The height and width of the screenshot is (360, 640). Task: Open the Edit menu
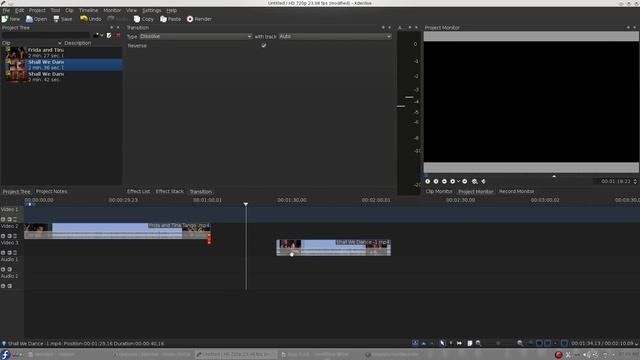(19, 10)
